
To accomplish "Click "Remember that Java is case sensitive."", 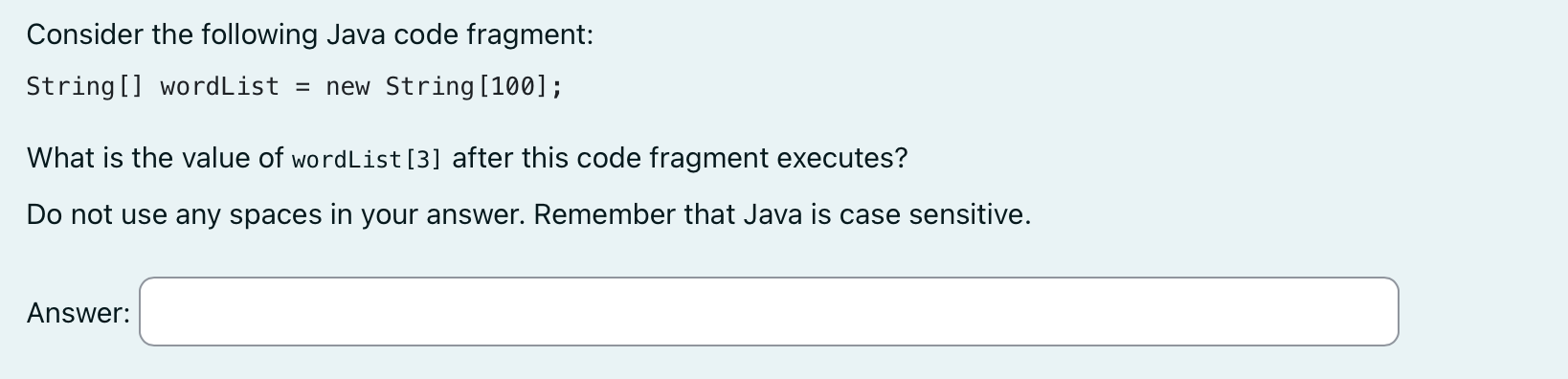I will 782,214.
